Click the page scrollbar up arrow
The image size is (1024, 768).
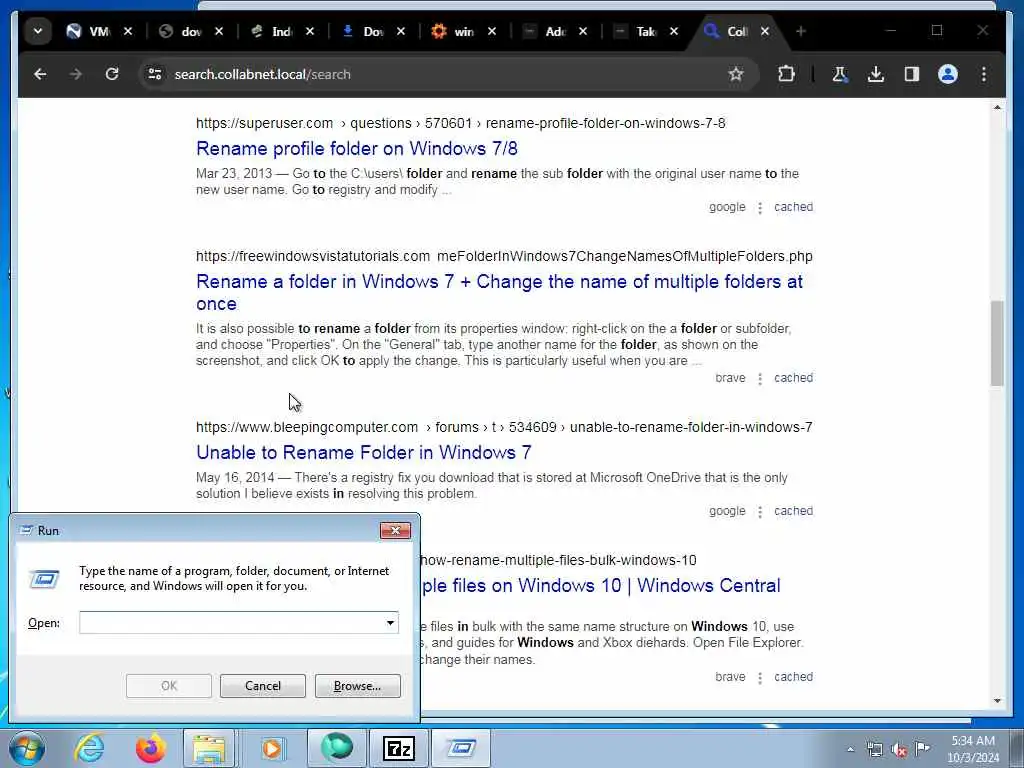(x=997, y=107)
